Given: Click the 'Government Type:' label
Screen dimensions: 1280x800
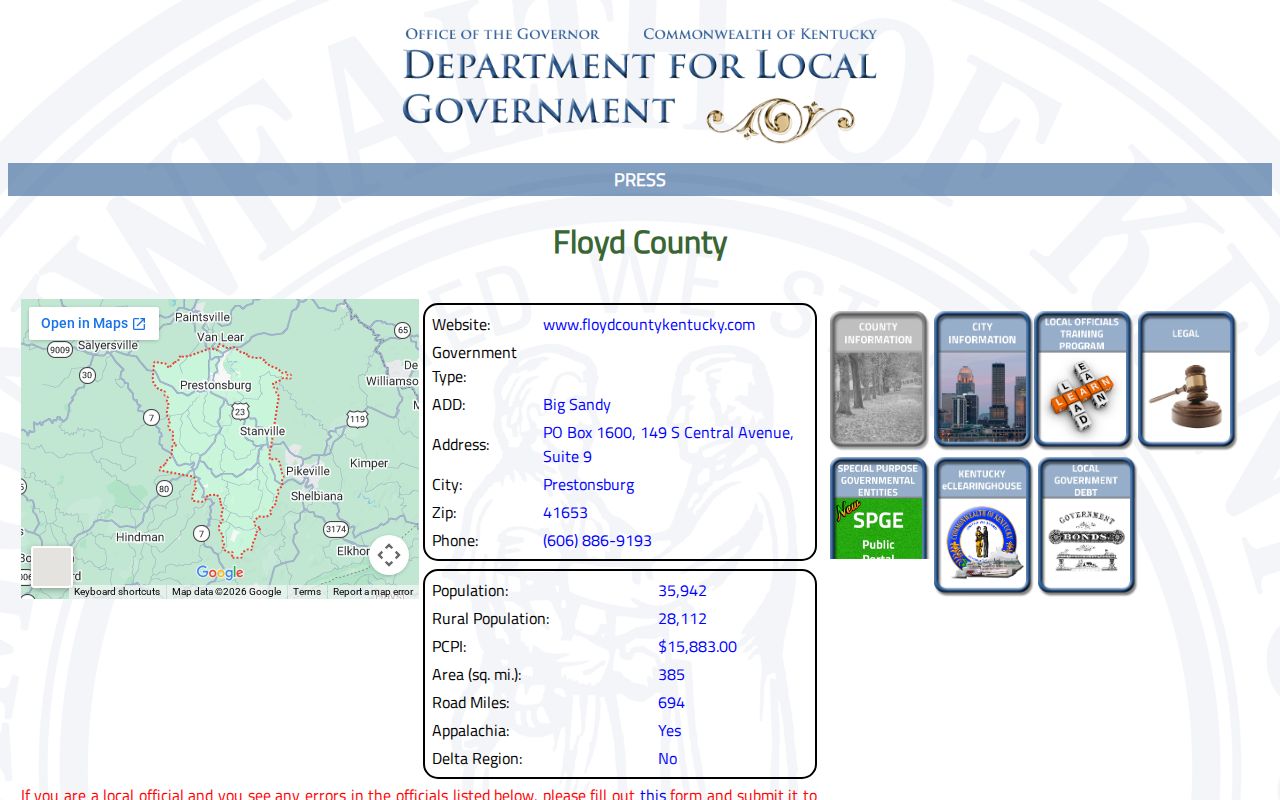Looking at the screenshot, I should [x=474, y=365].
